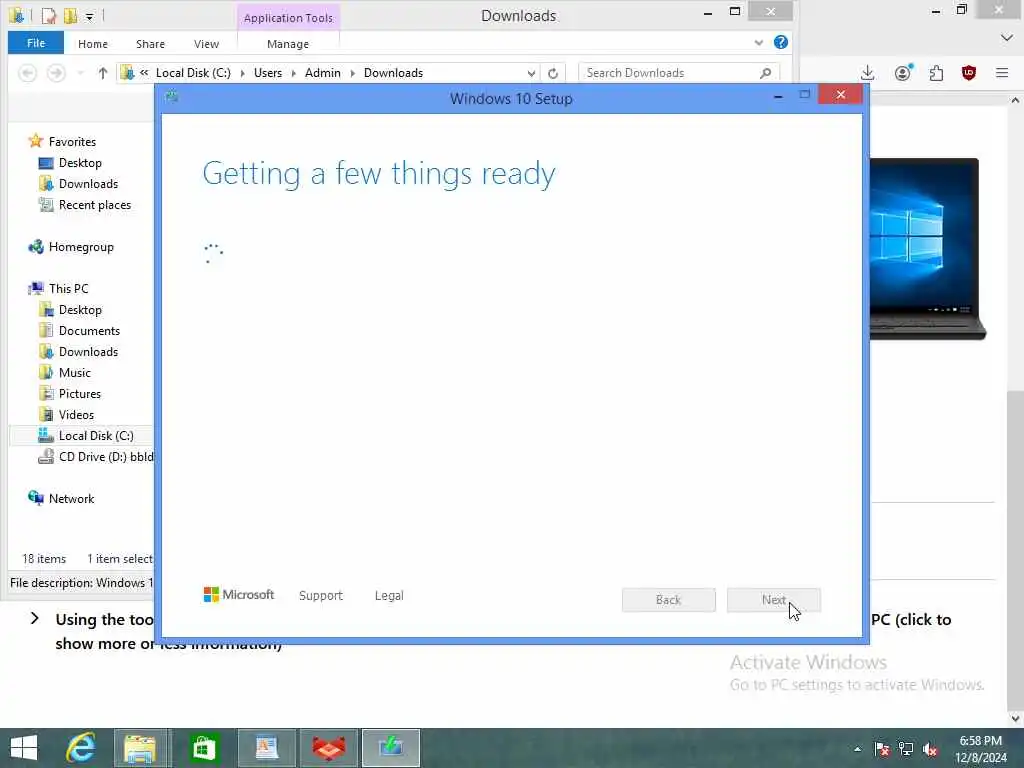
Task: Switch to the View ribbon tab
Action: pyautogui.click(x=206, y=44)
